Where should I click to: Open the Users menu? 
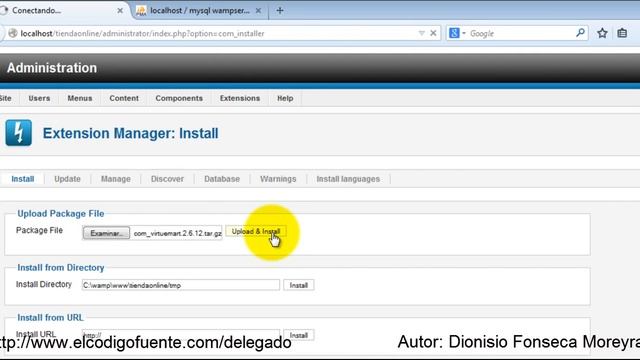39,98
